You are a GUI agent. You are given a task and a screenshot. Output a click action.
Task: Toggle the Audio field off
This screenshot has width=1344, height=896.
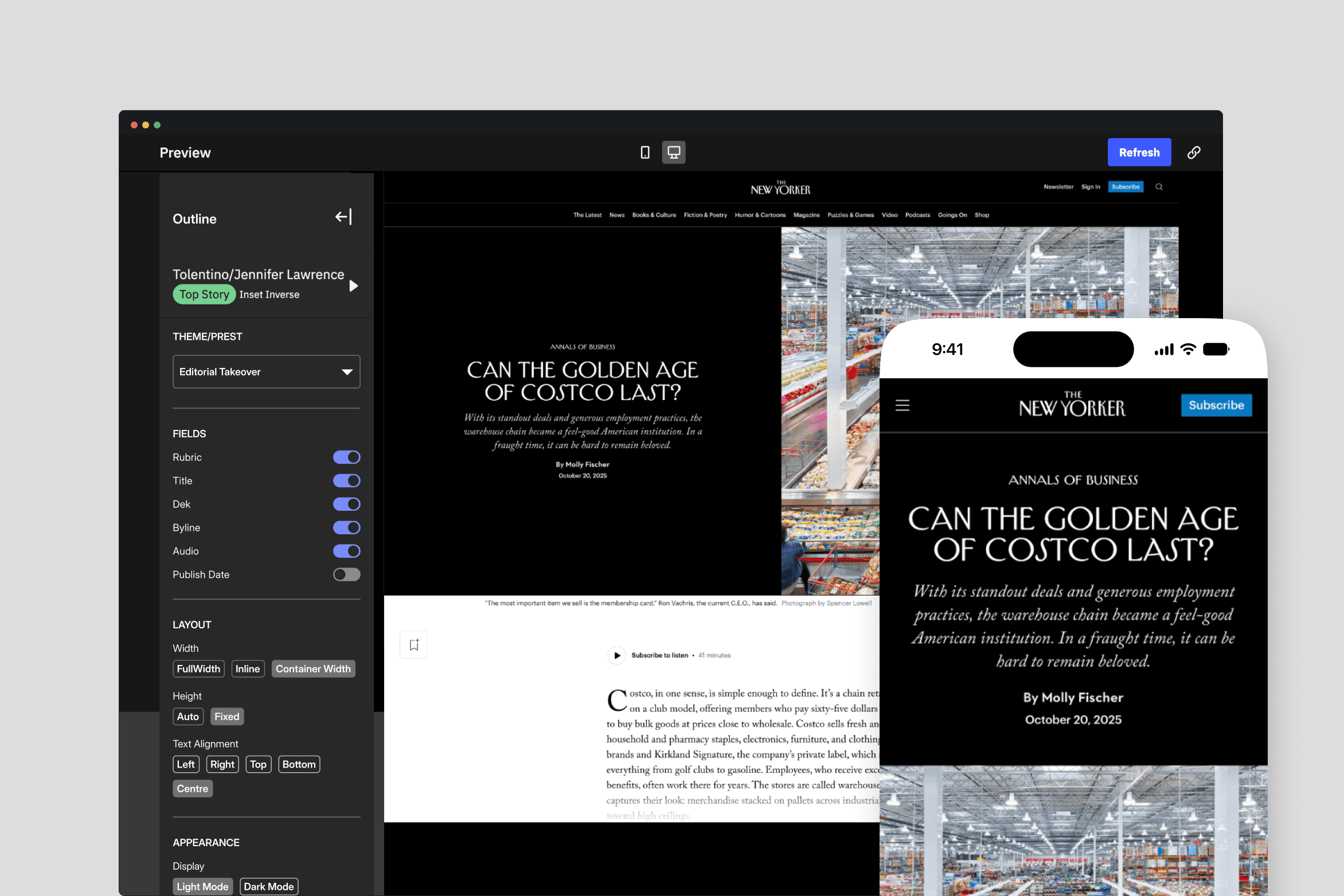(x=347, y=551)
